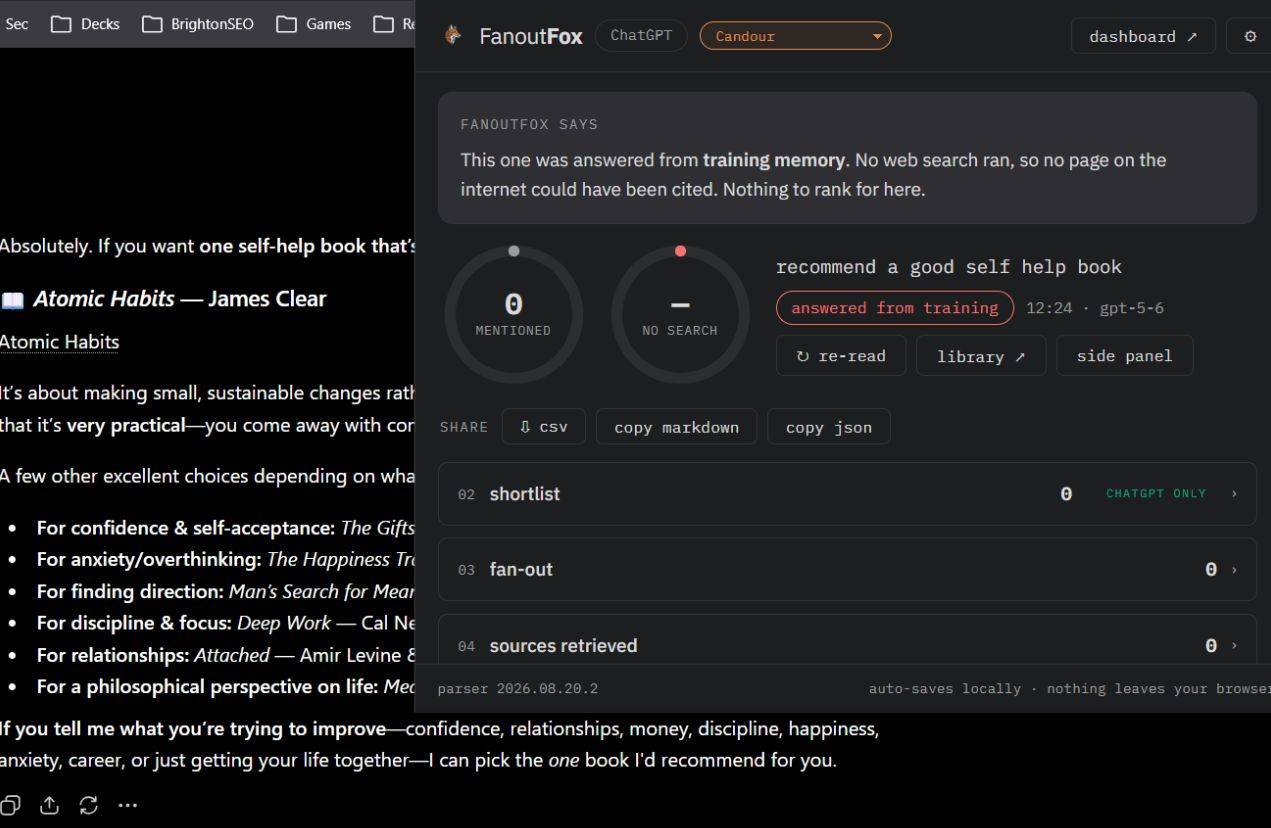The image size is (1271, 828).
Task: Click the SHARE label
Action: click(464, 427)
